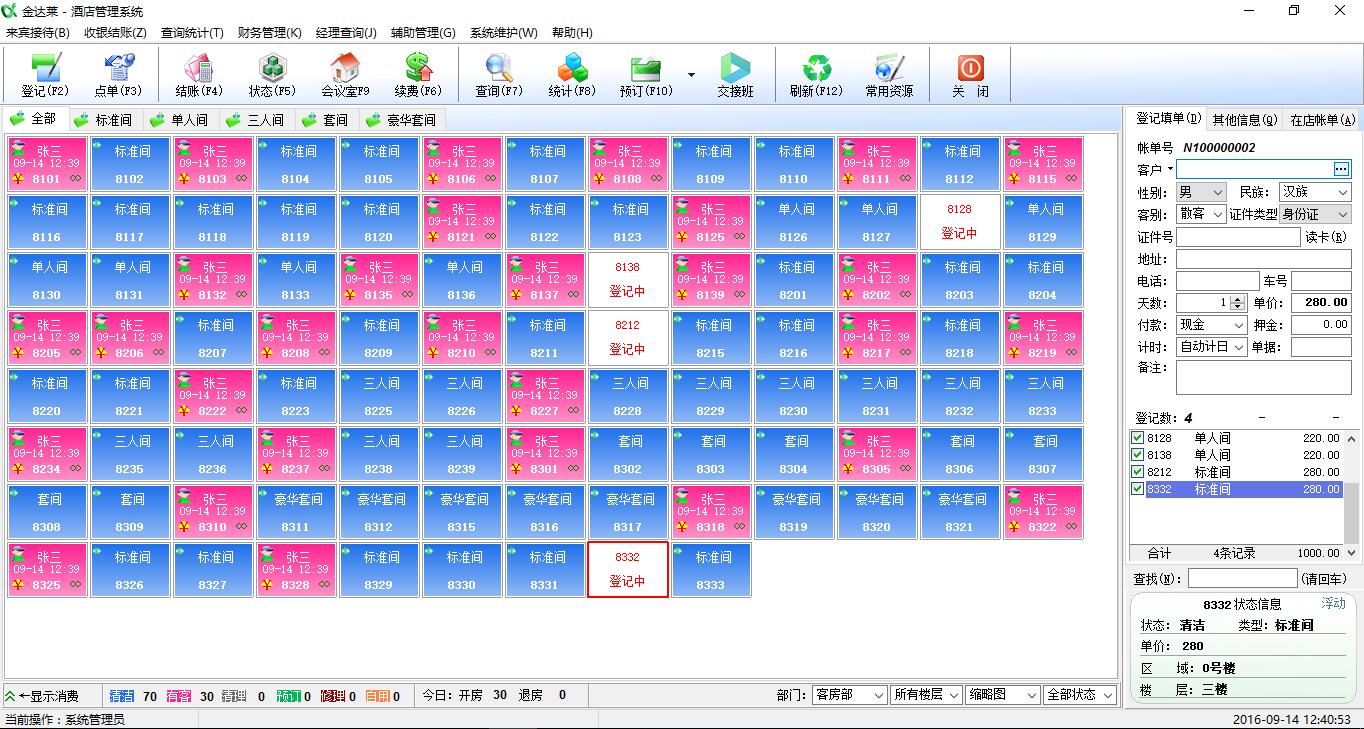Click the 证件号 input field
The image size is (1364, 729).
click(x=1238, y=237)
